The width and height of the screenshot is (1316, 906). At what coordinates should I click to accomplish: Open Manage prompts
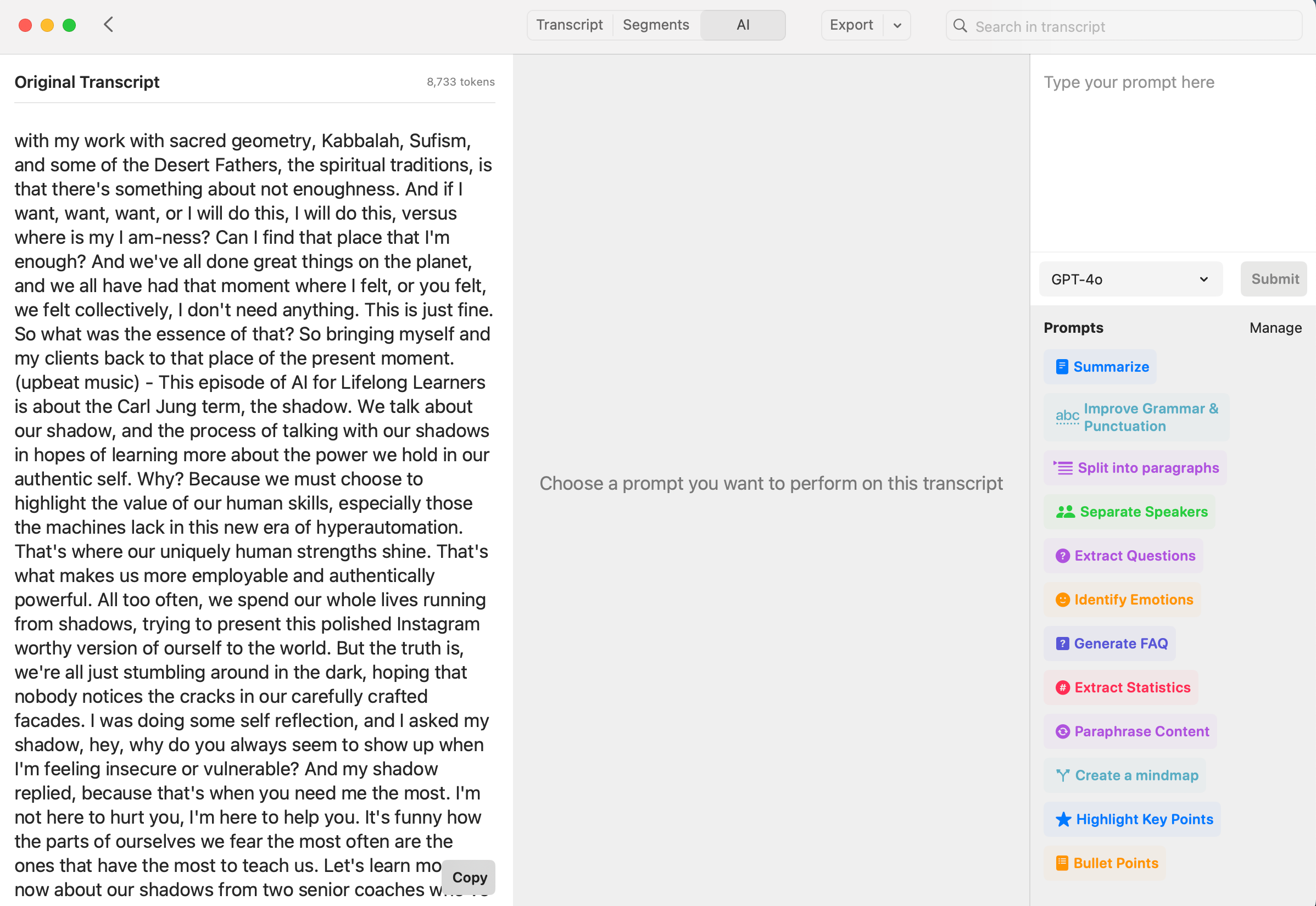coord(1275,328)
